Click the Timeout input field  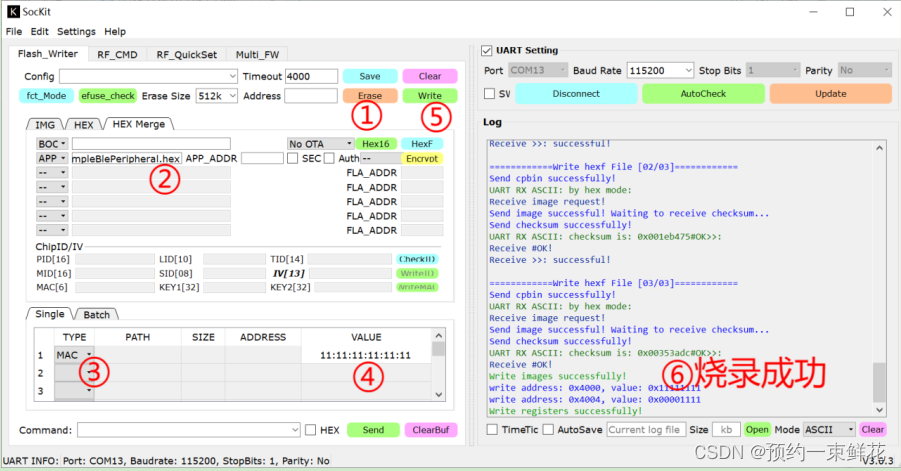(311, 76)
